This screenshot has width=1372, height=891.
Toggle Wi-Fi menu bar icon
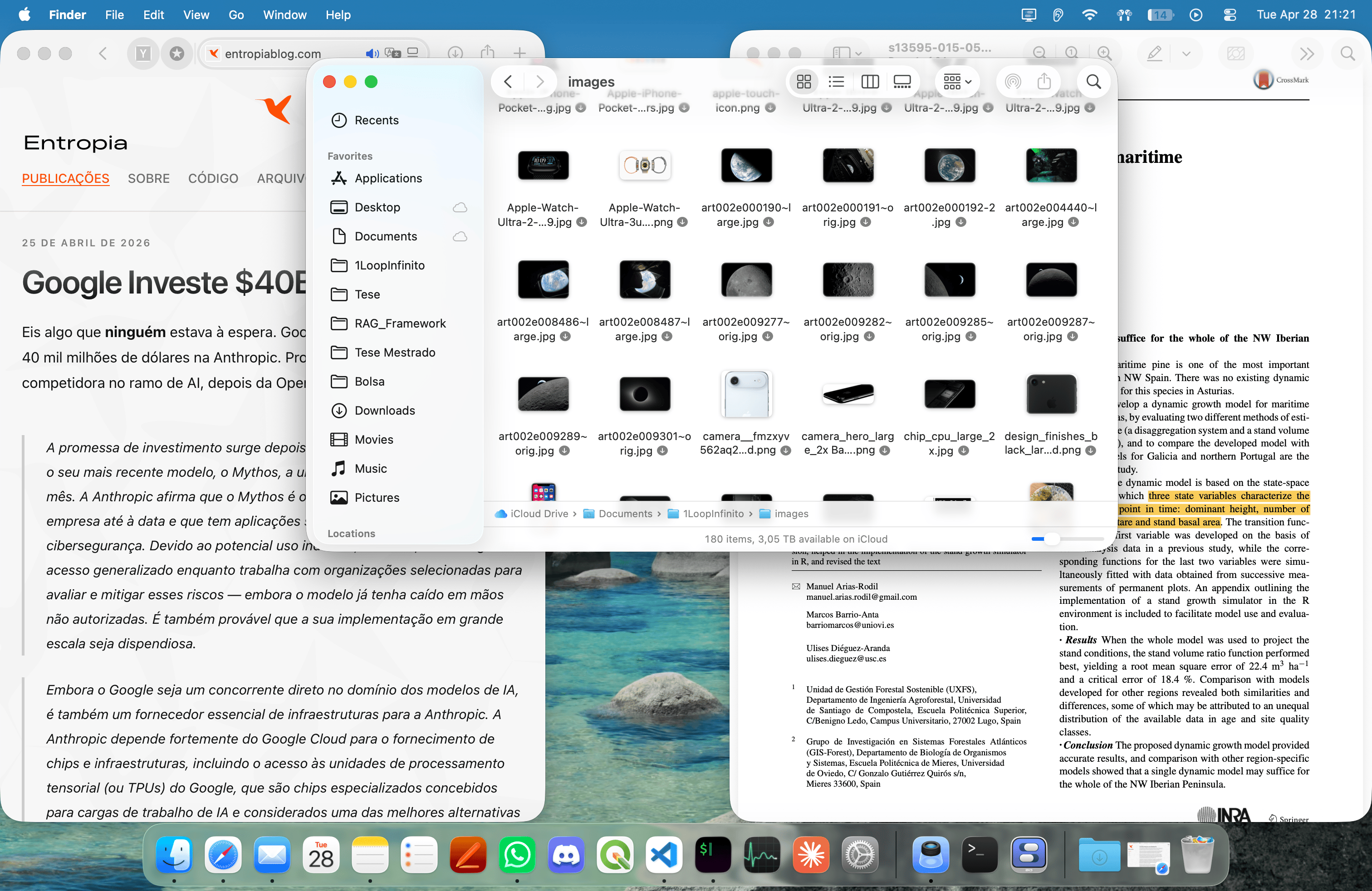(x=1089, y=15)
